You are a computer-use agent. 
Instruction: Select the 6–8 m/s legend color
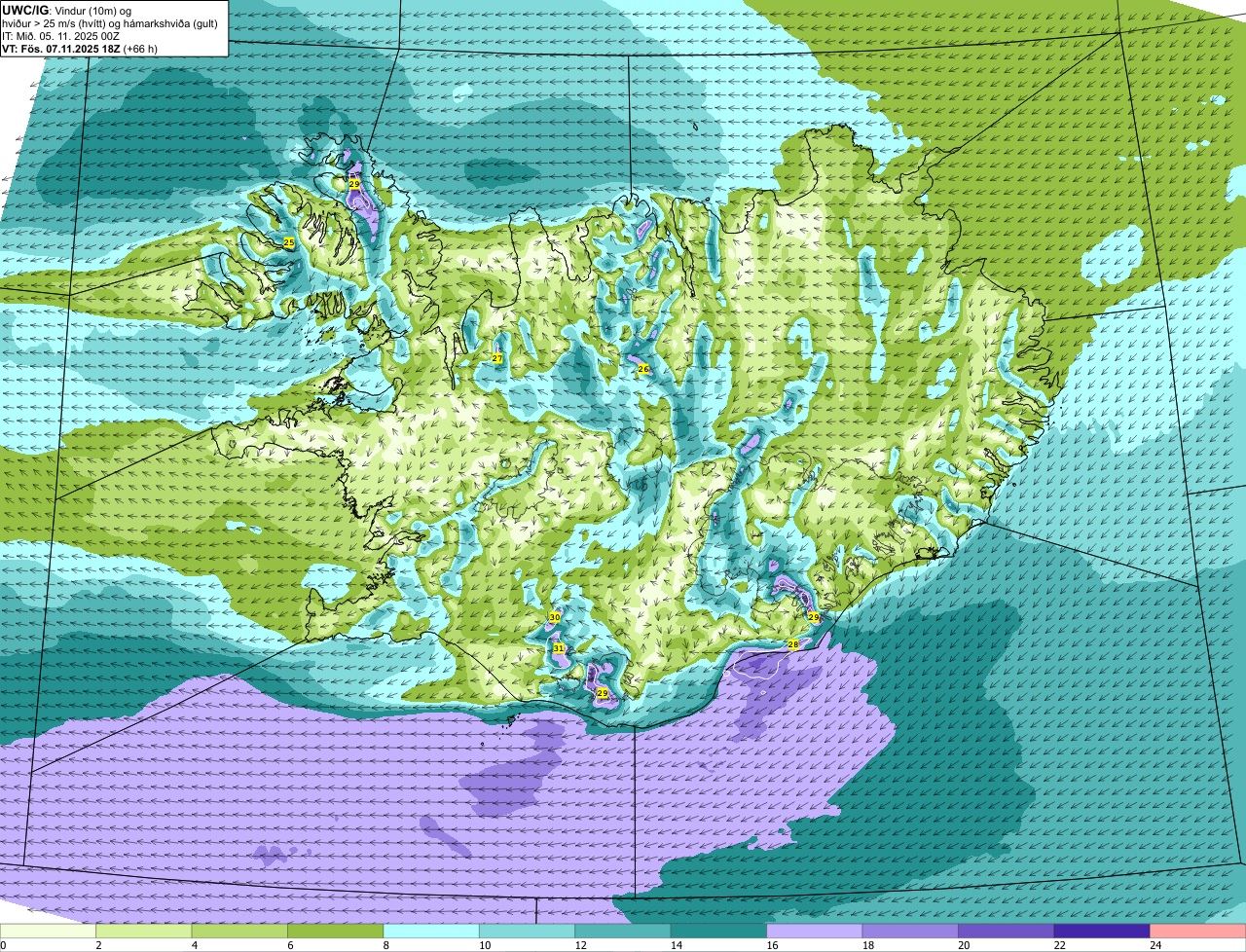[335, 932]
